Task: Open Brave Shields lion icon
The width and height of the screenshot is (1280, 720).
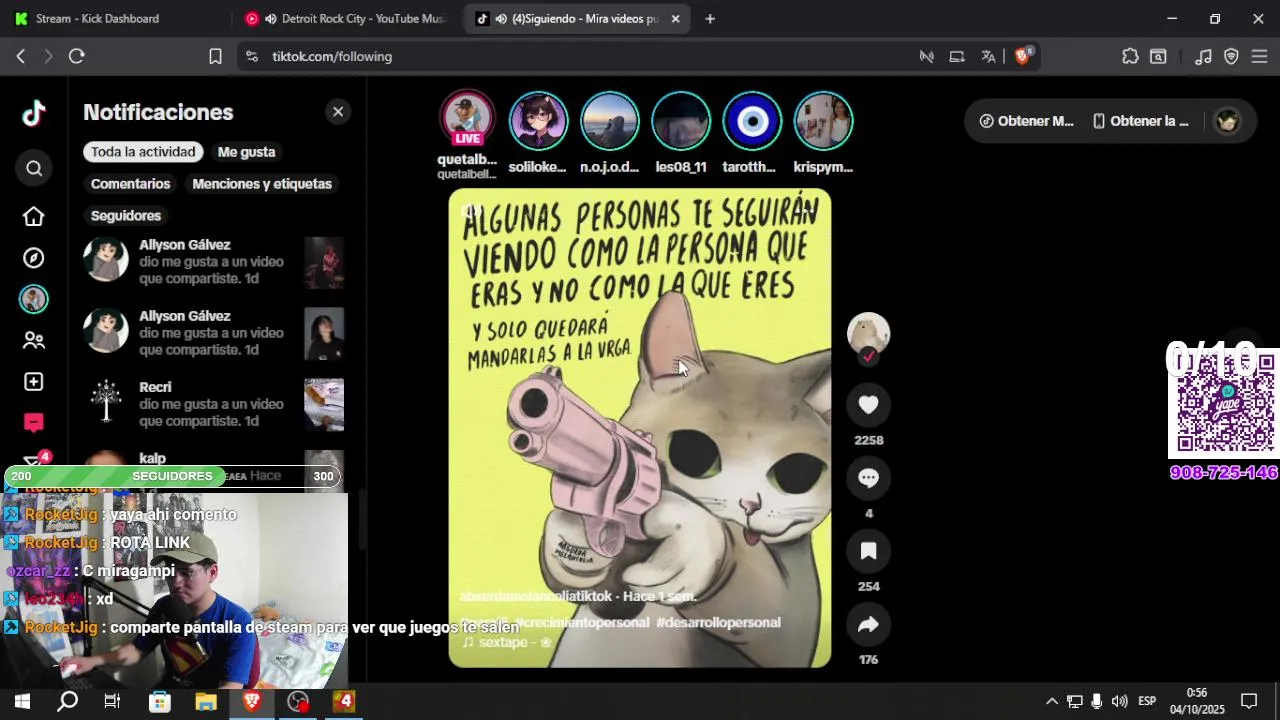Action: click(x=1022, y=56)
